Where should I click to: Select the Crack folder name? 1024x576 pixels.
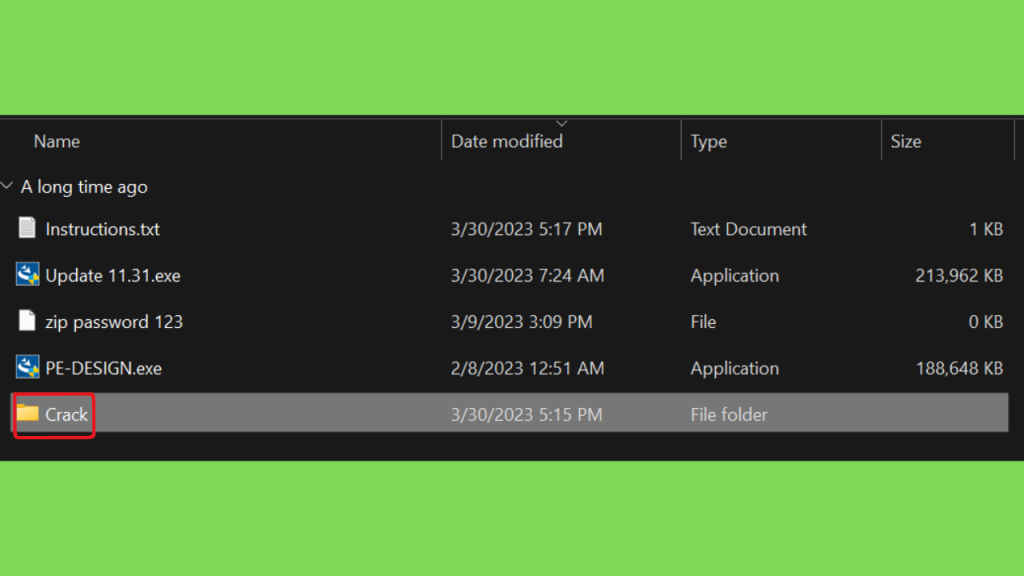(x=67, y=415)
